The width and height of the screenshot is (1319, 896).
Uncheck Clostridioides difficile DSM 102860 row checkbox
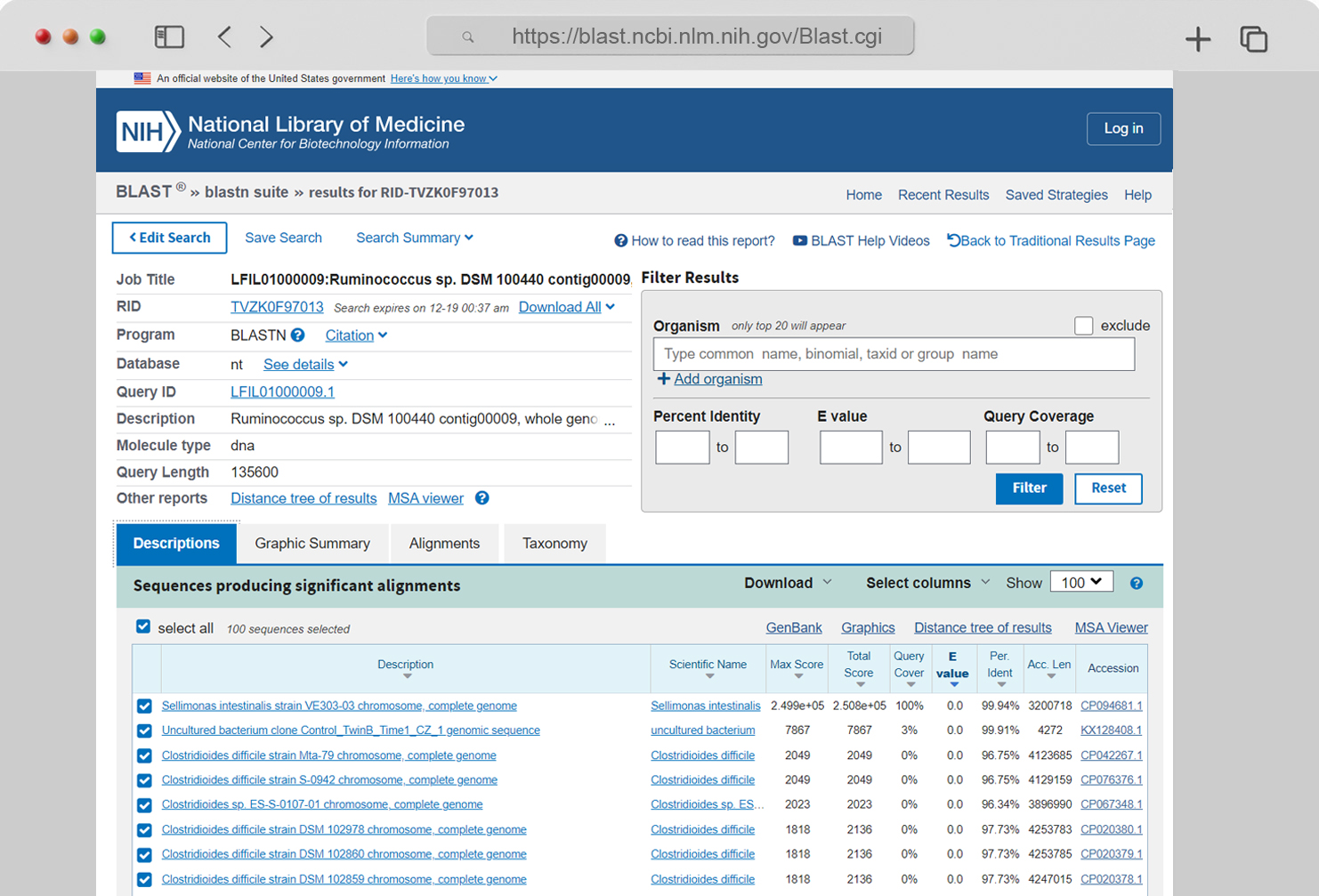[144, 855]
